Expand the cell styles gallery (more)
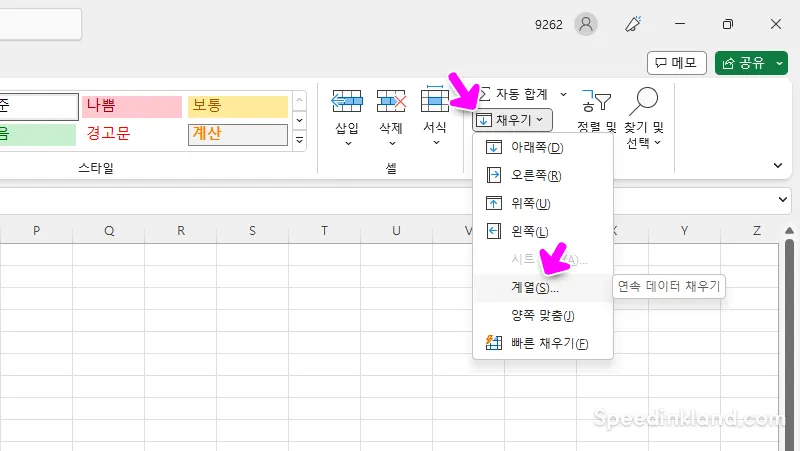This screenshot has height=451, width=800. (x=299, y=140)
